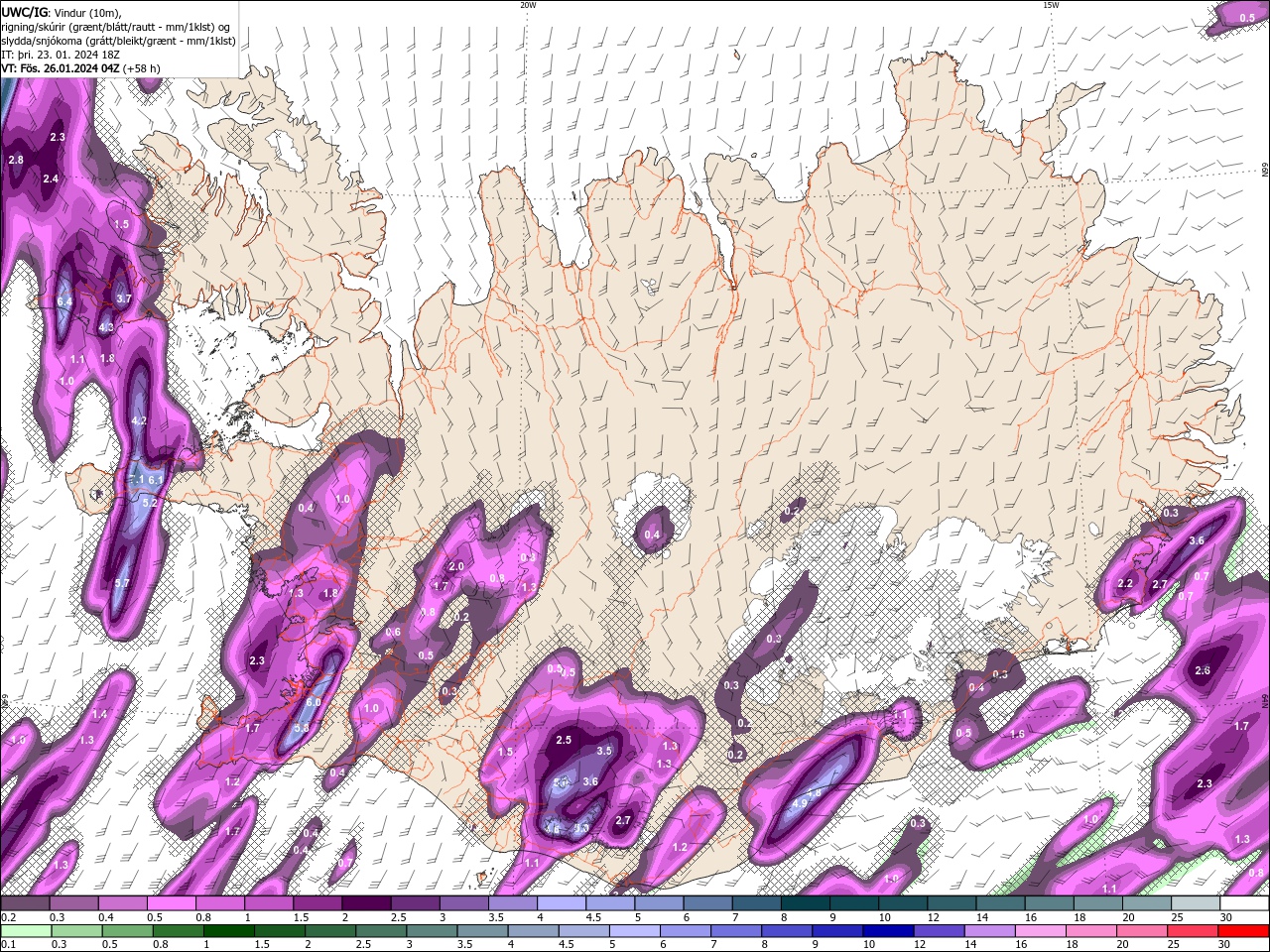1270x952 pixels.
Task: Click the 3.7 precipitation value on the map
Action: pos(124,297)
